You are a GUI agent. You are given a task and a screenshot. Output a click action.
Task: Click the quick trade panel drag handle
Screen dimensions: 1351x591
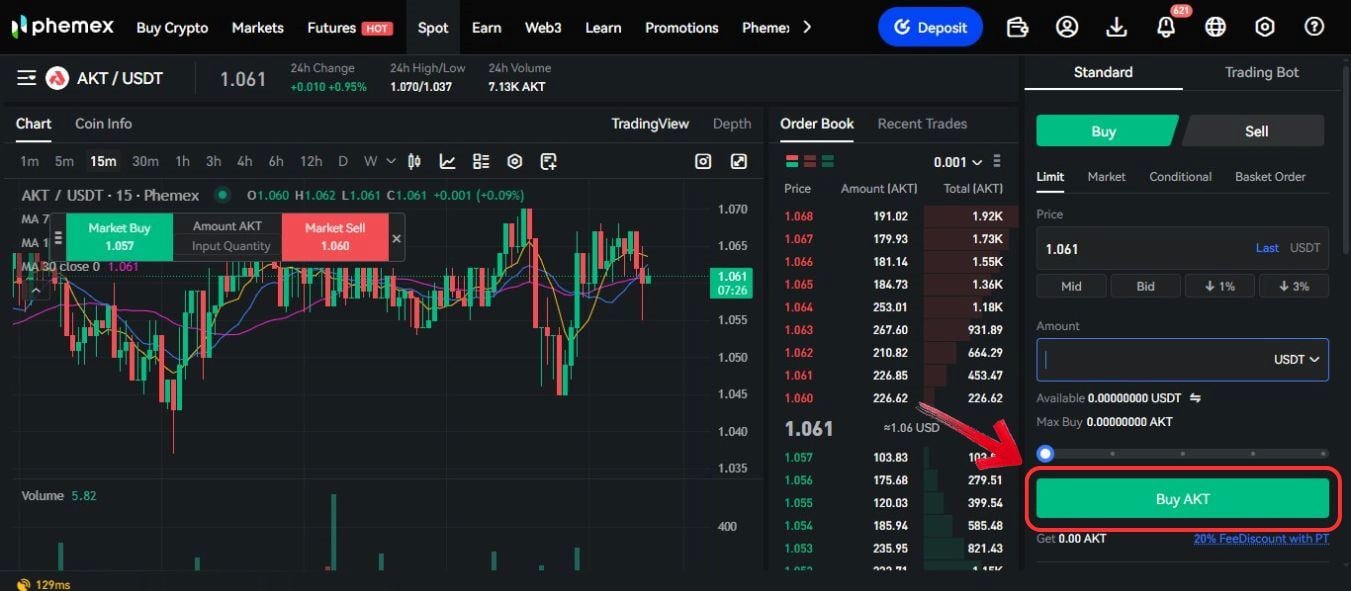[x=58, y=238]
